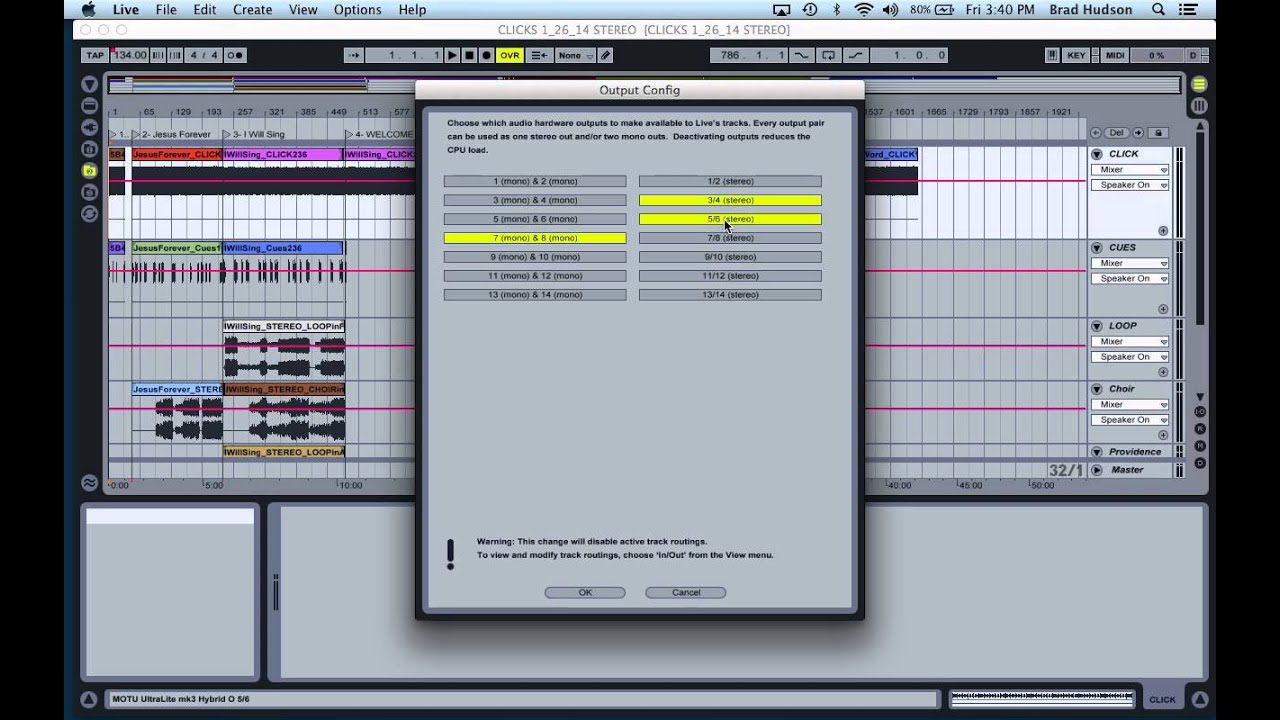The height and width of the screenshot is (720, 1280).
Task: Click the global Record button
Action: (486, 55)
